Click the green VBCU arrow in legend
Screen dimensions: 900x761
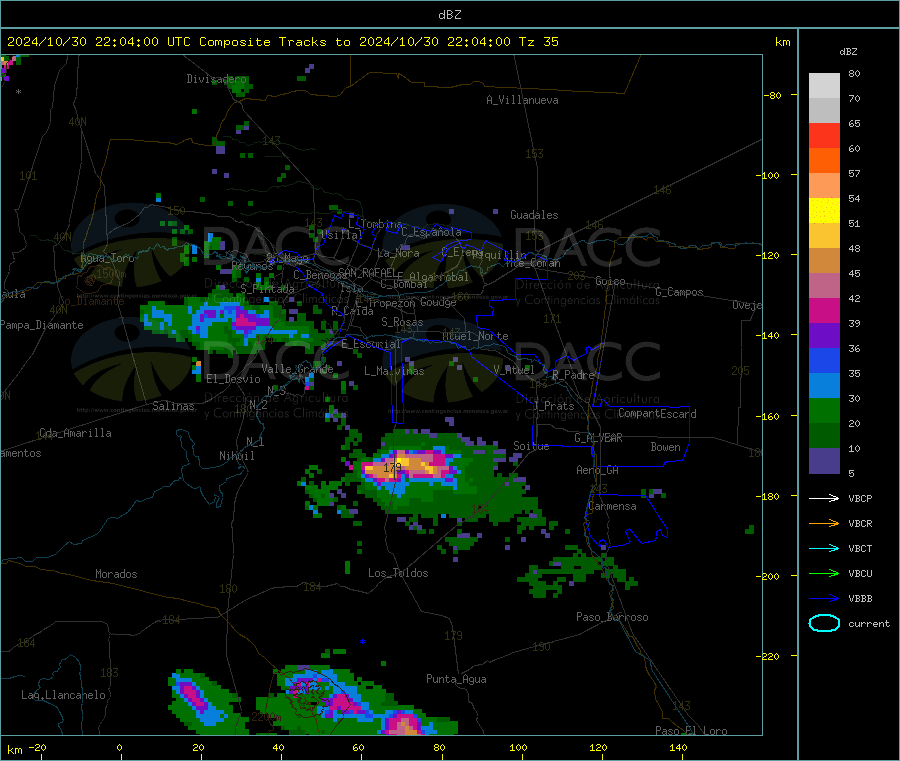pyautogui.click(x=824, y=573)
